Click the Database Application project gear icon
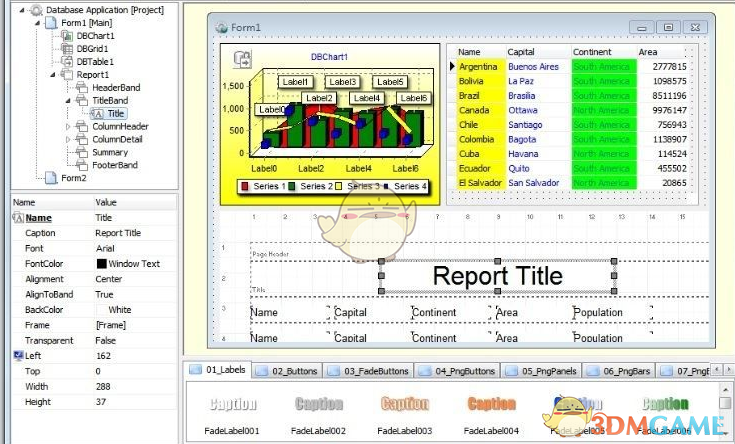735x444 pixels. coord(37,9)
